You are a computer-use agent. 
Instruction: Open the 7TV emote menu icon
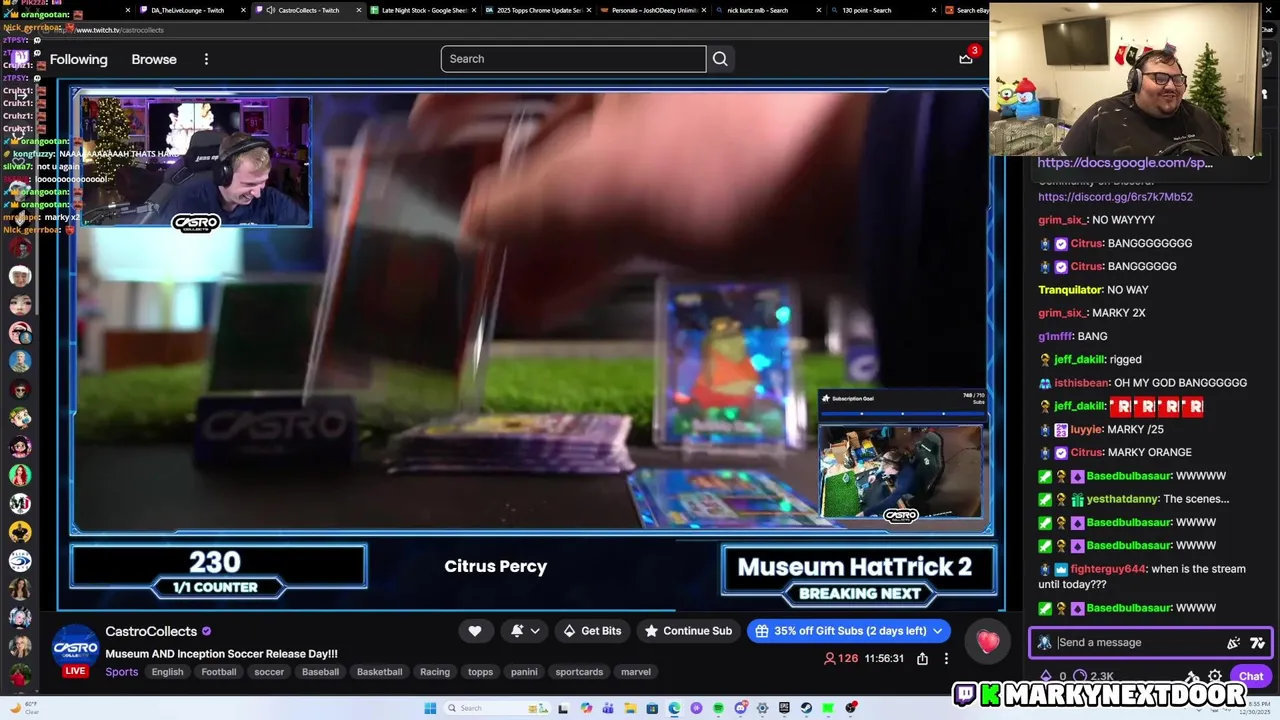pos(1257,643)
